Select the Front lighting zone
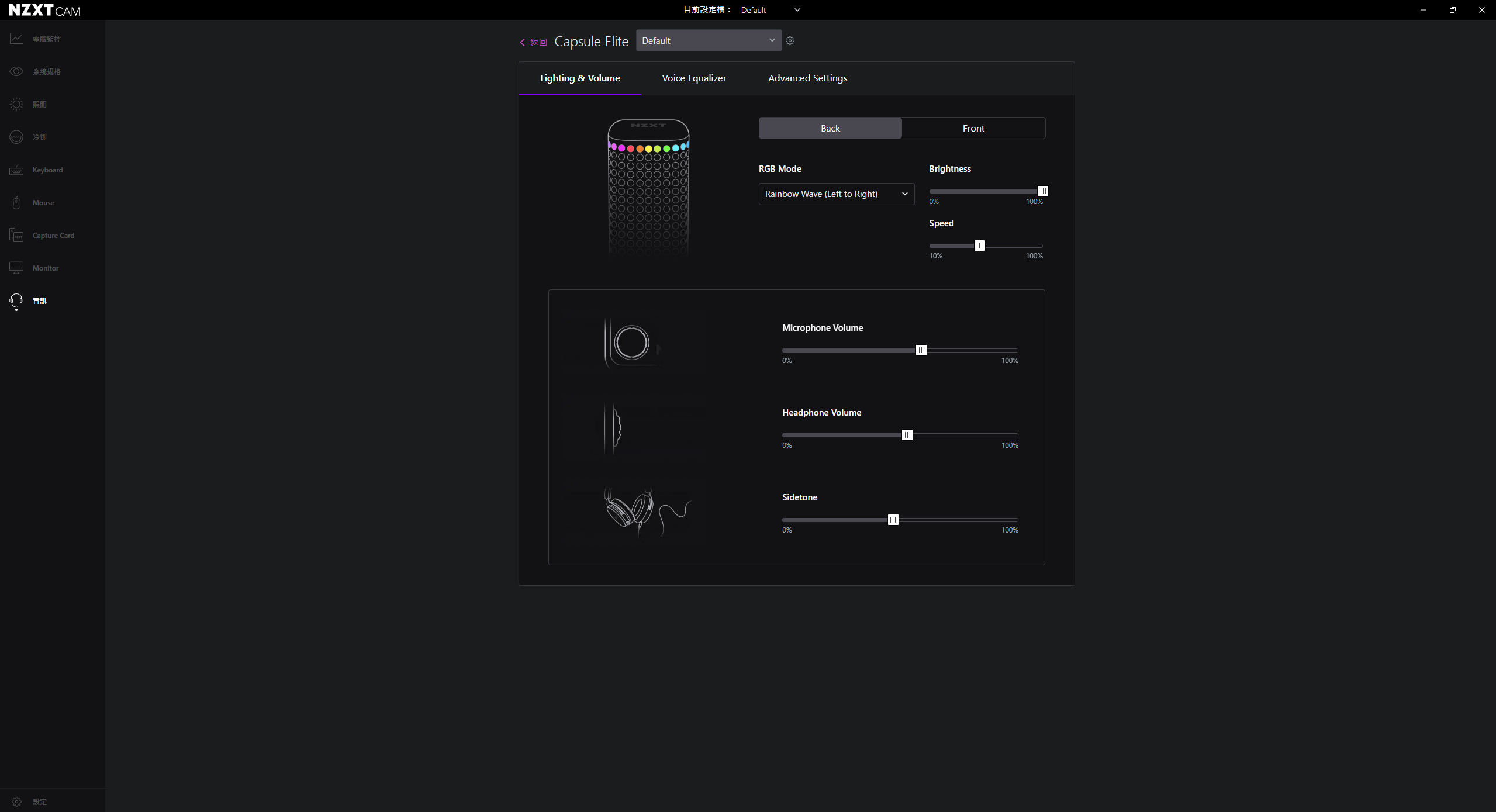This screenshot has height=812, width=1496. pos(973,128)
